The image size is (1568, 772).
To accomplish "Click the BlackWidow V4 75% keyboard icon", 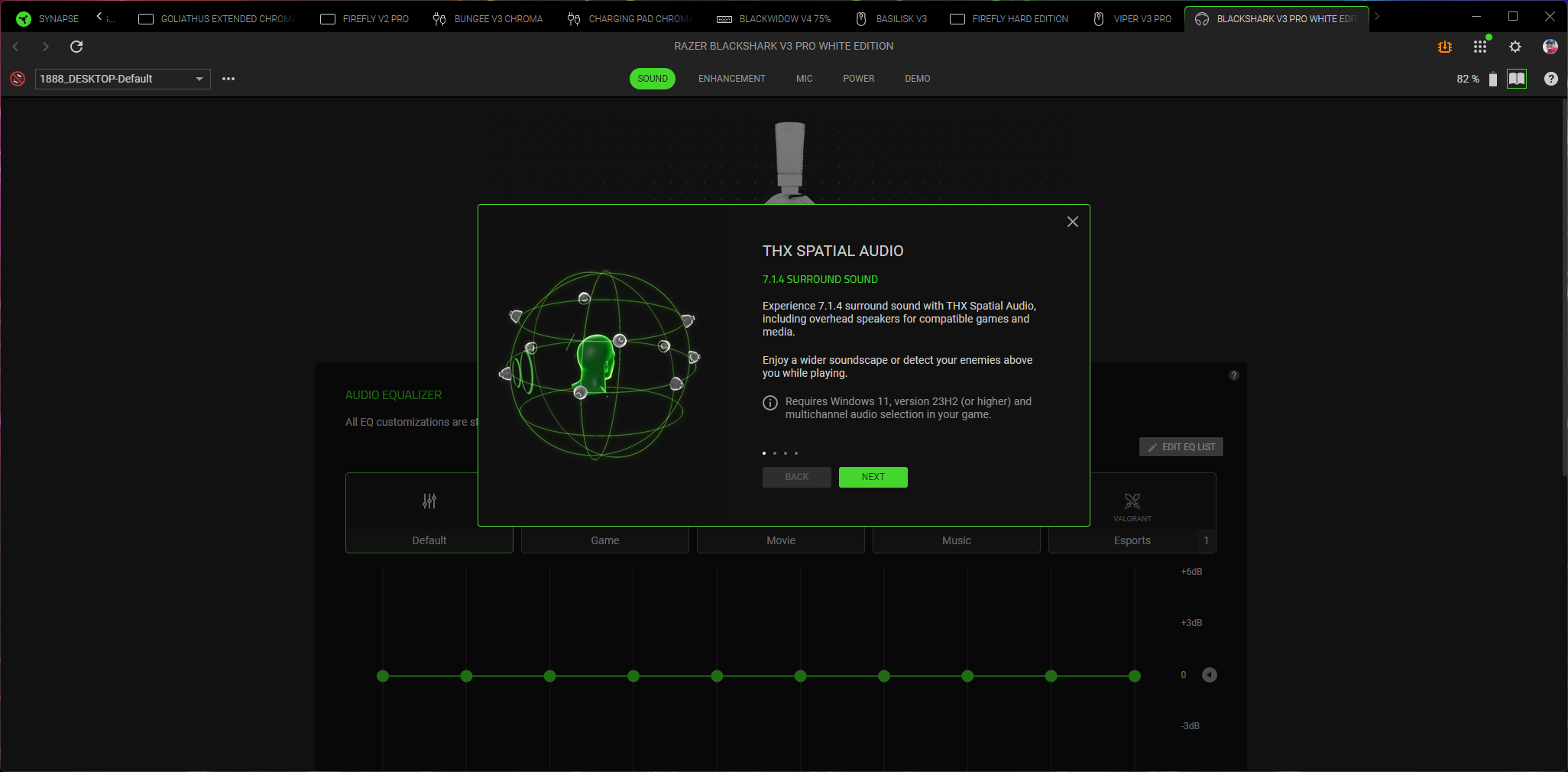I will pos(724,19).
